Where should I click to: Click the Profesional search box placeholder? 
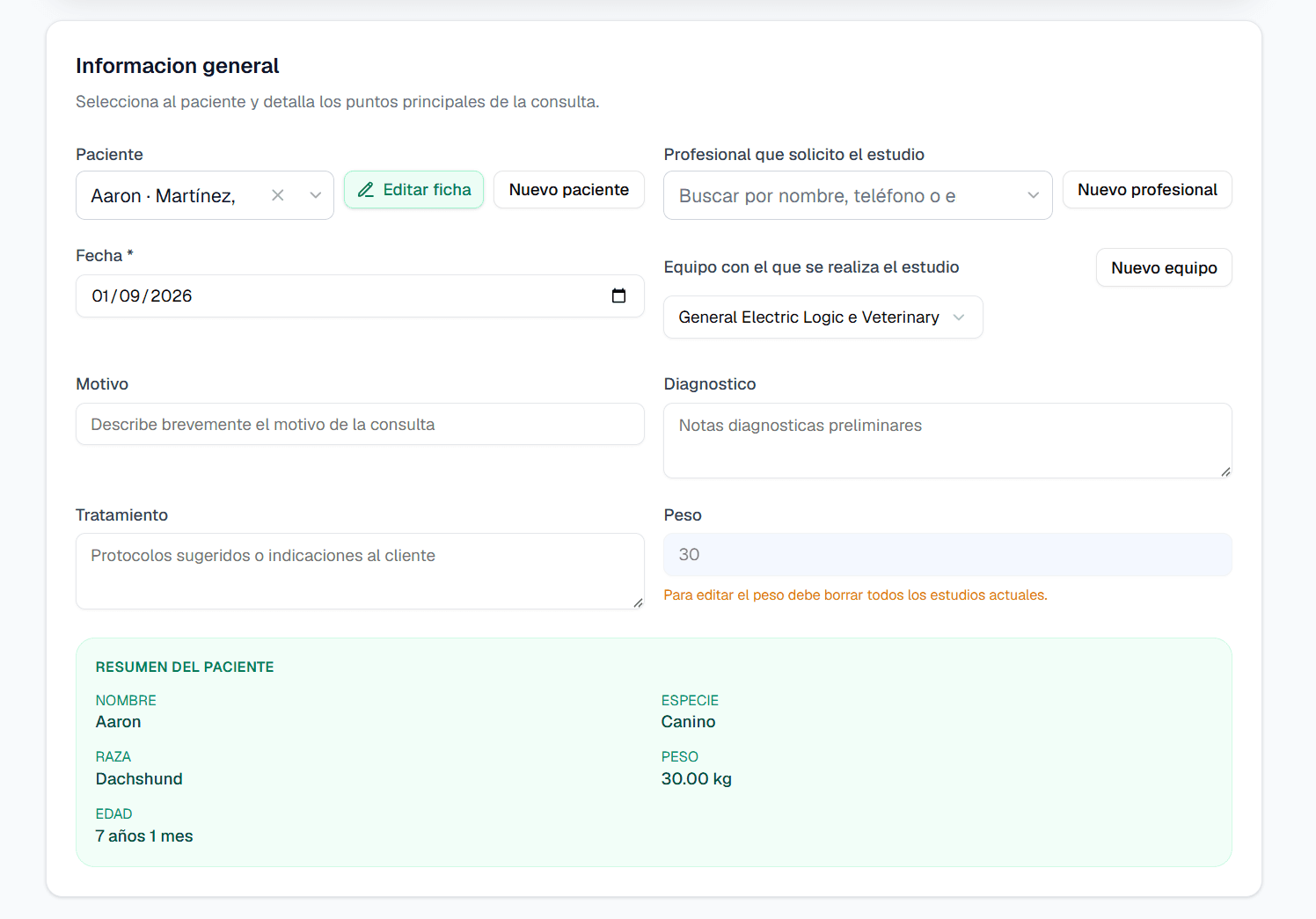817,196
